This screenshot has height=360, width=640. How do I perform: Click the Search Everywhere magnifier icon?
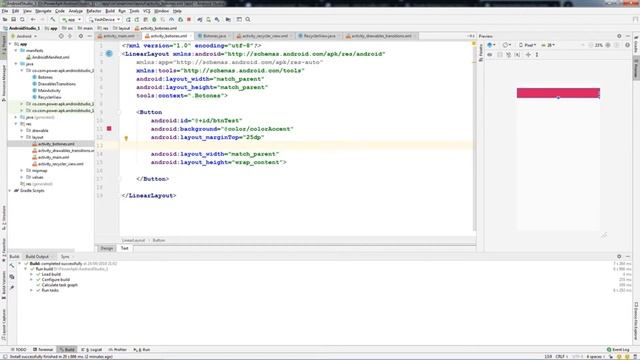(x=248, y=20)
